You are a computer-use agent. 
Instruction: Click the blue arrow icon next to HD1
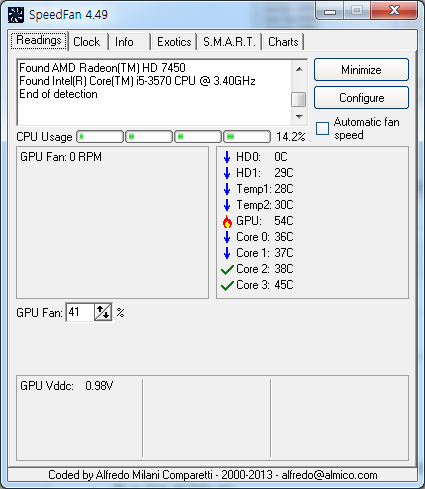coord(227,173)
